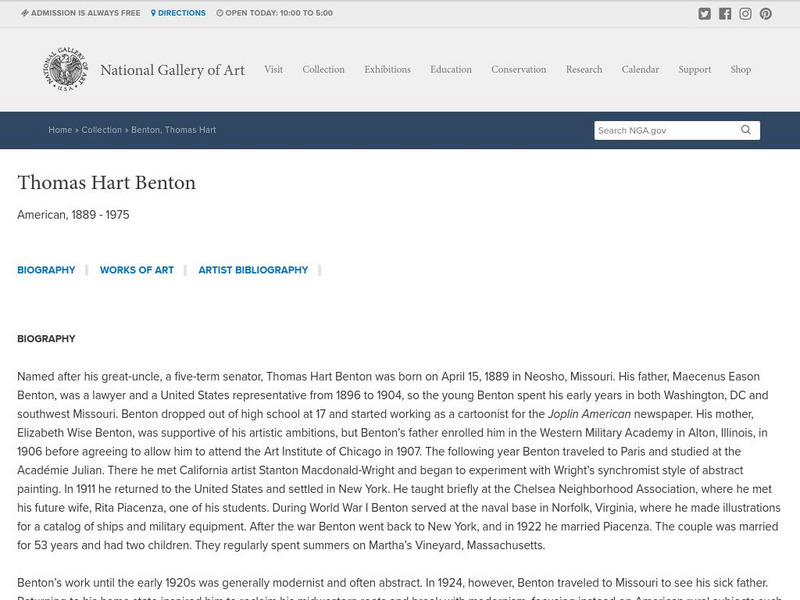Click Benton, Thomas Hart breadcrumb
Image resolution: width=800 pixels, height=600 pixels.
point(173,130)
